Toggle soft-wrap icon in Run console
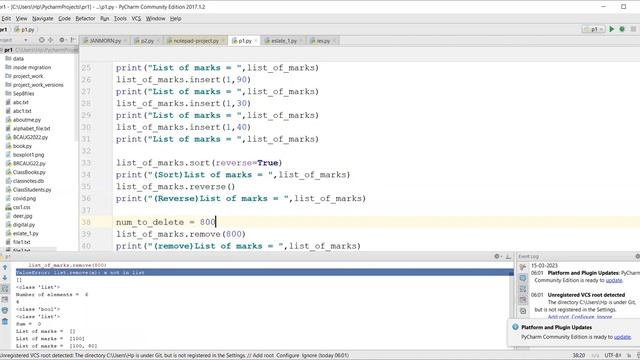 click(x=5, y=289)
